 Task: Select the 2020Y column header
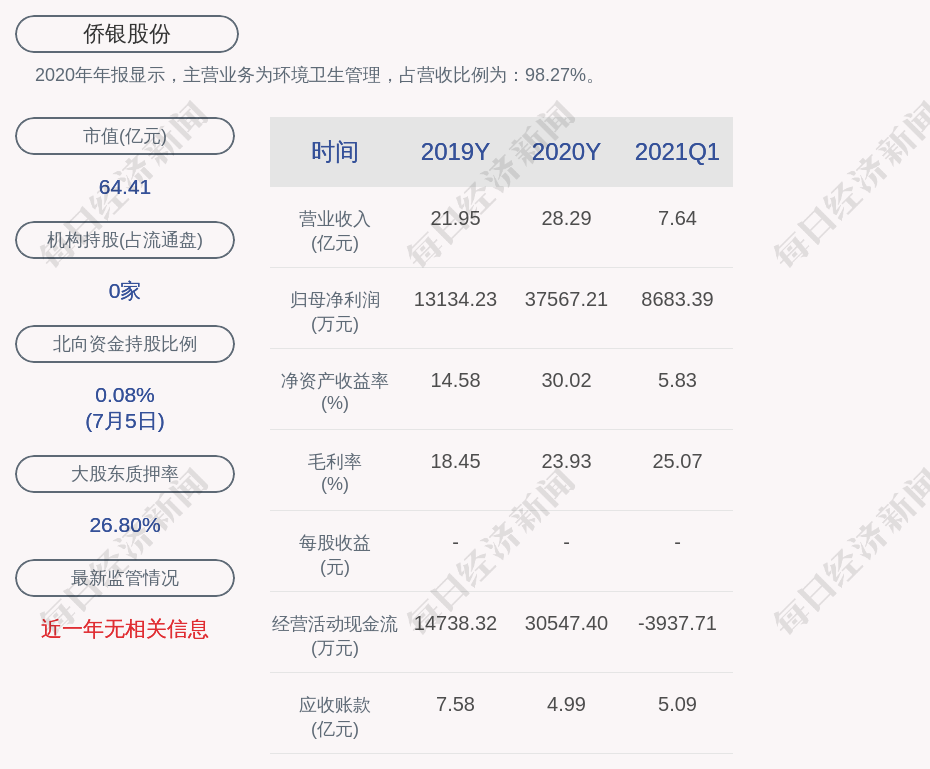566,152
